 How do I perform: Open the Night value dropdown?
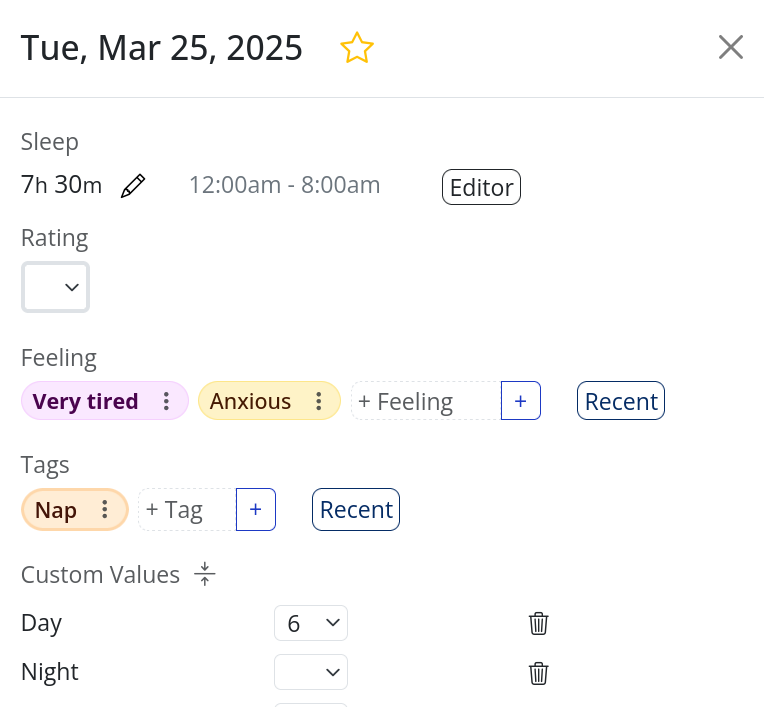click(310, 672)
